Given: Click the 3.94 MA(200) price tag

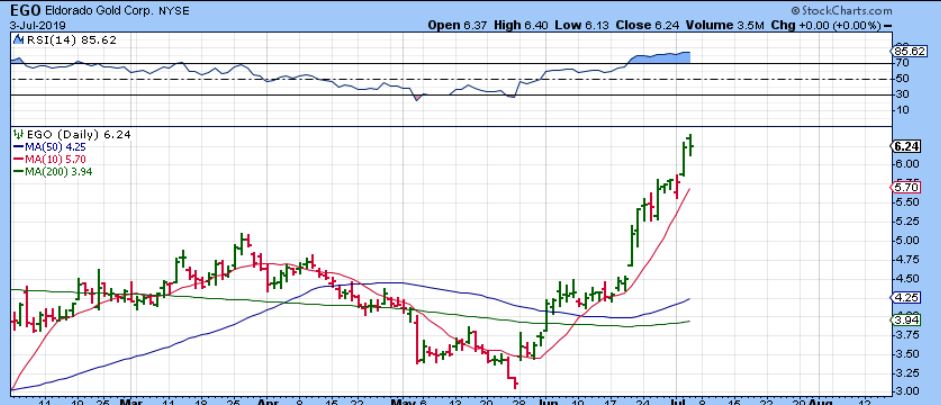Looking at the screenshot, I should 904,321.
